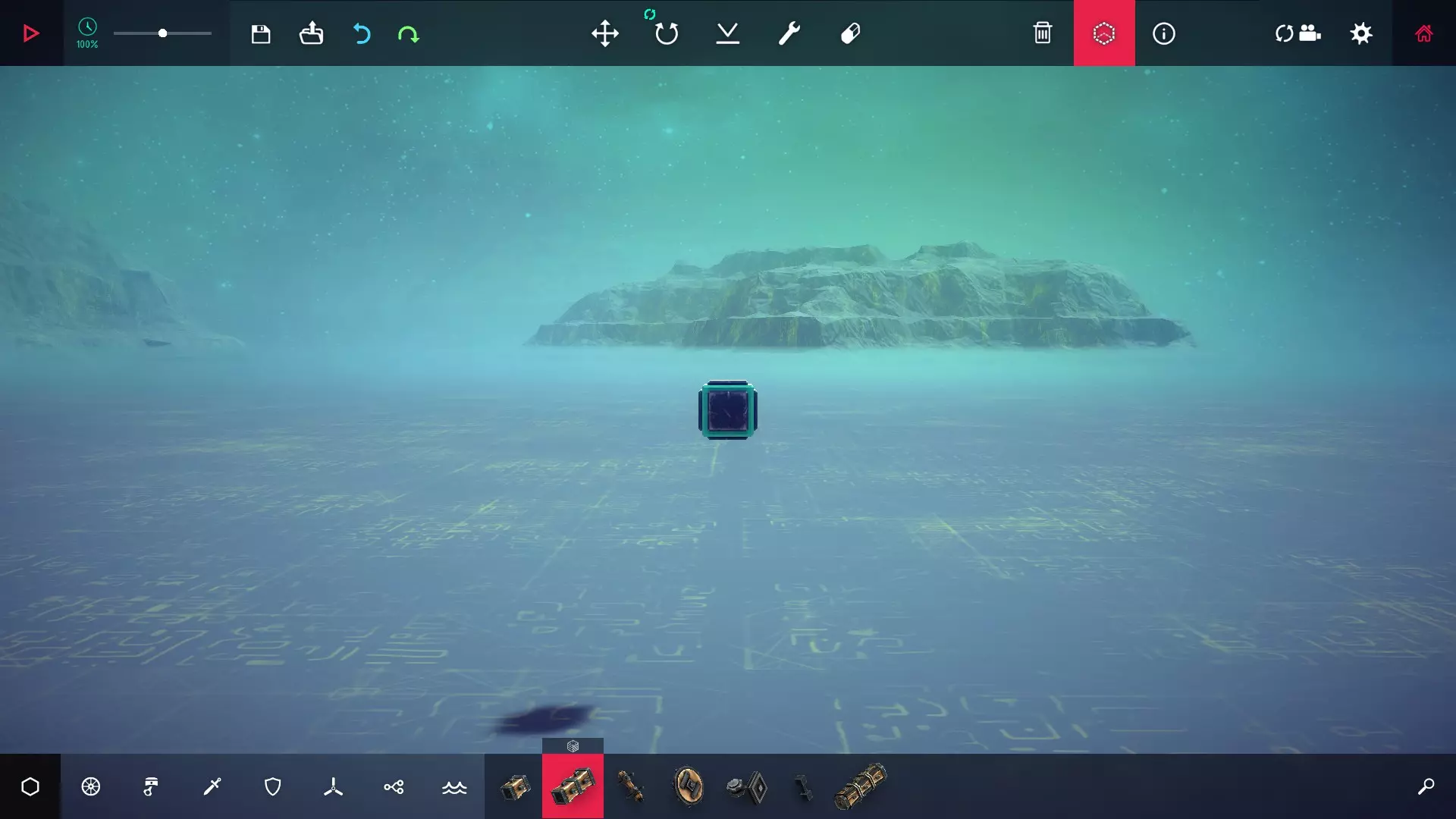Viewport: 1456px width, 819px height.
Task: Click the trash can delete icon
Action: pyautogui.click(x=1043, y=33)
